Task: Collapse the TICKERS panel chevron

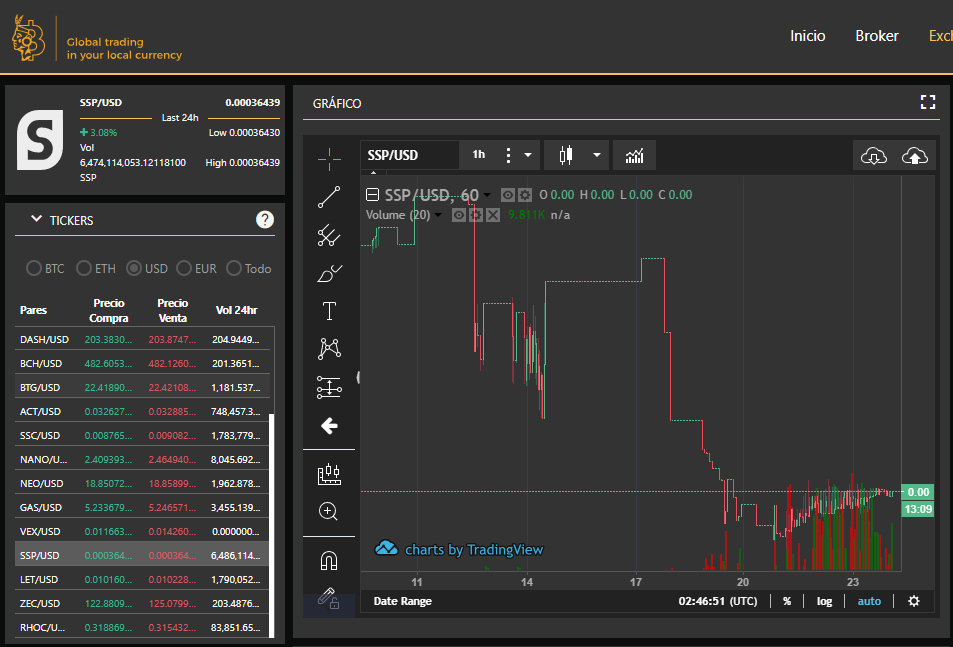Action: tap(37, 220)
